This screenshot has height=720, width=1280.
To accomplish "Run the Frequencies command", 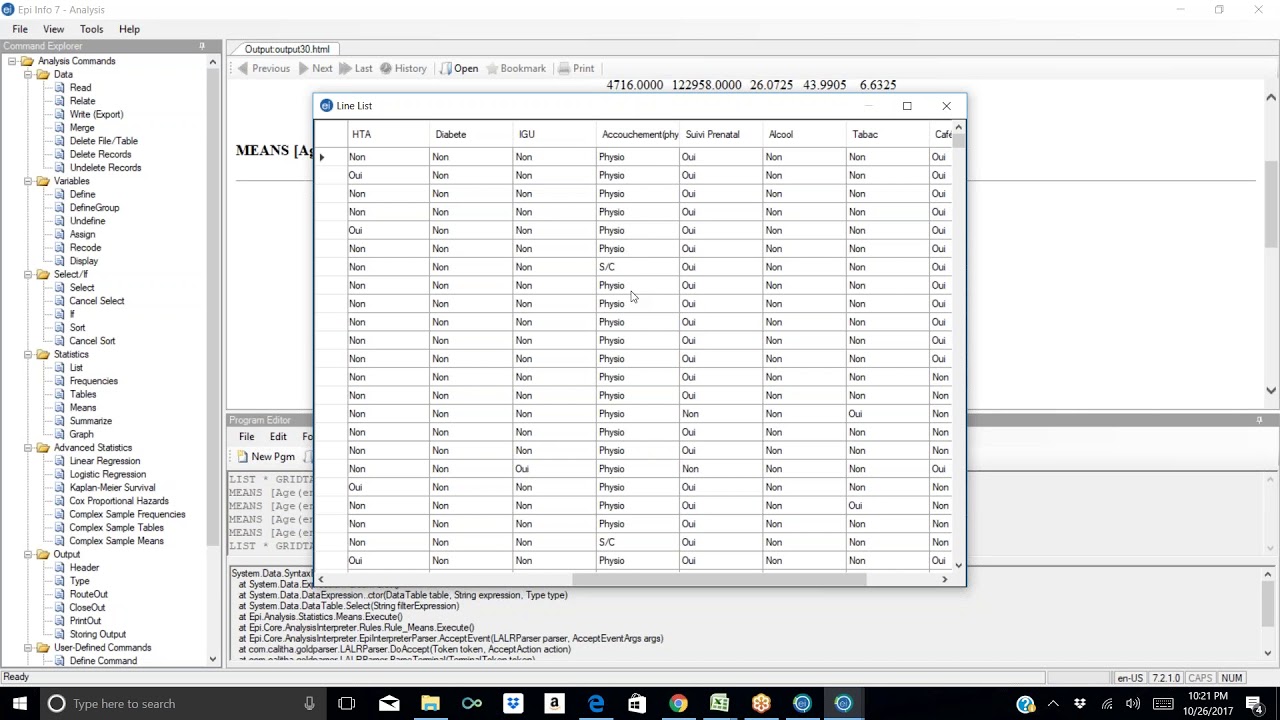I will [x=93, y=381].
